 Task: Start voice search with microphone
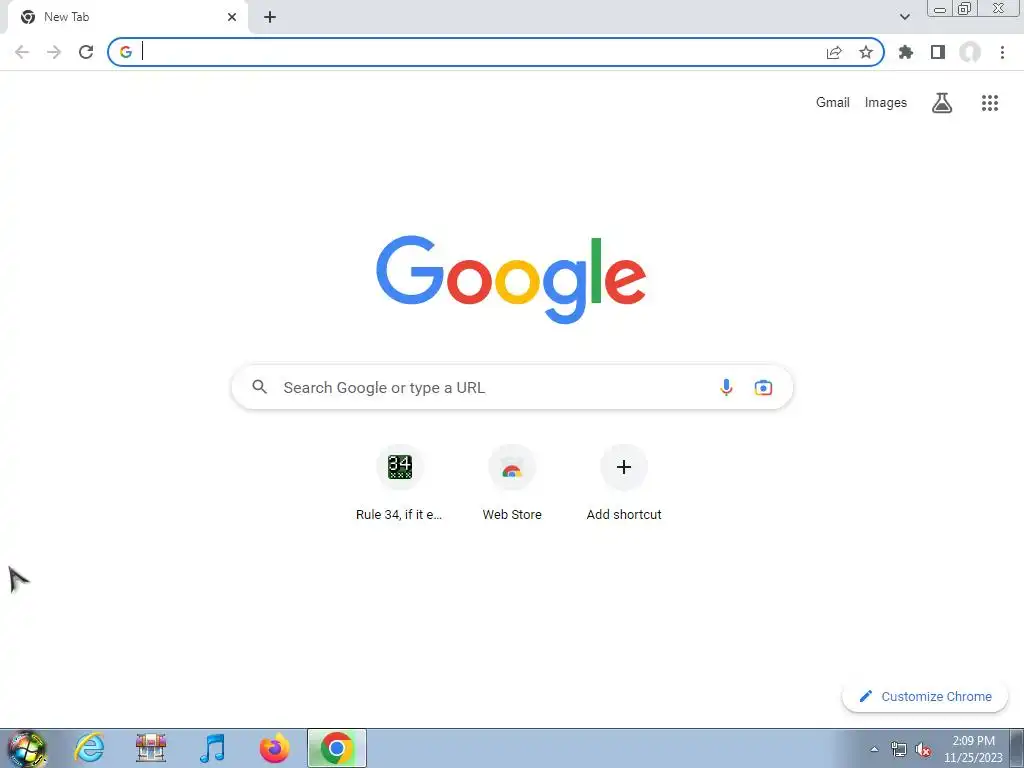[726, 387]
